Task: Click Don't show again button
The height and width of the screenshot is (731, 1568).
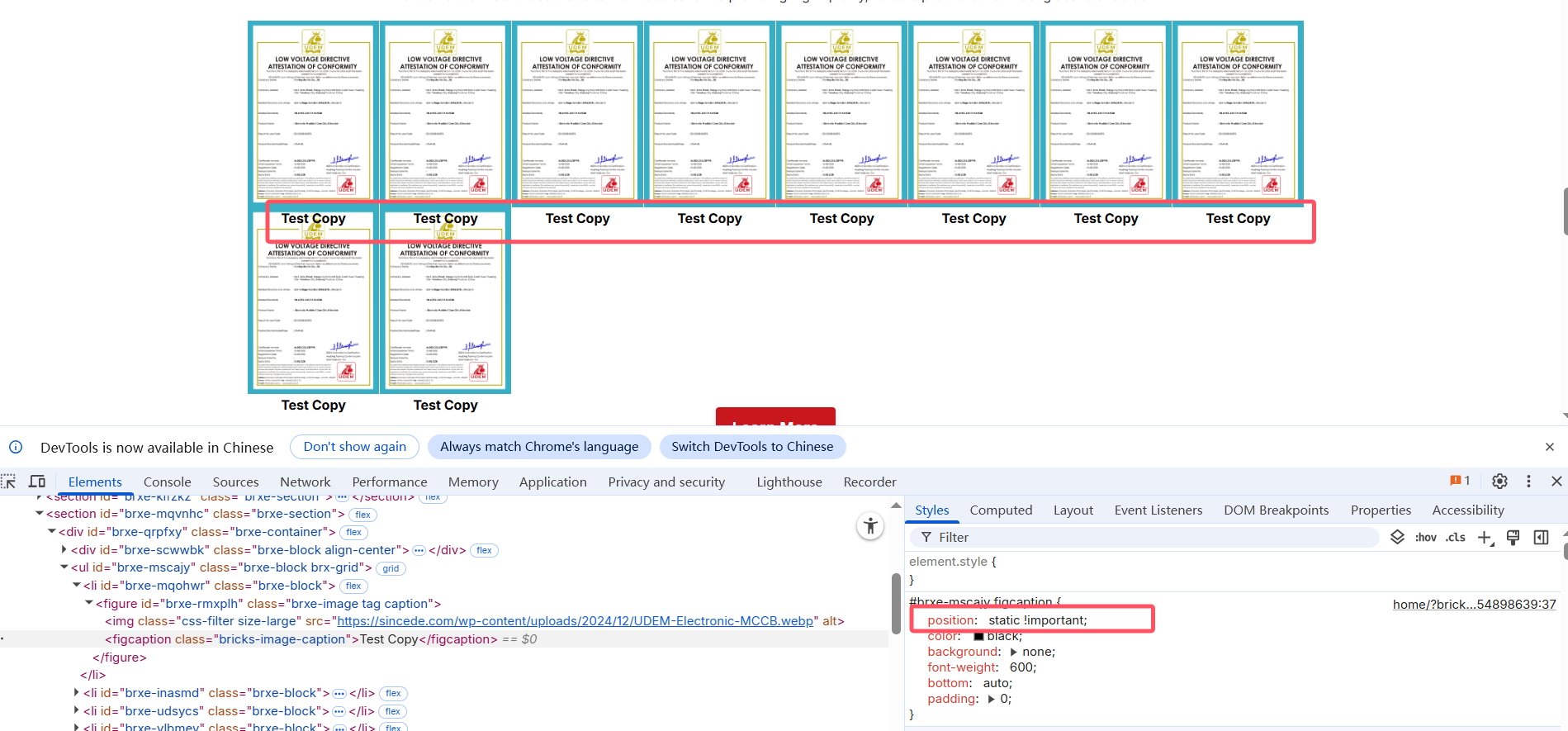Action: (354, 447)
